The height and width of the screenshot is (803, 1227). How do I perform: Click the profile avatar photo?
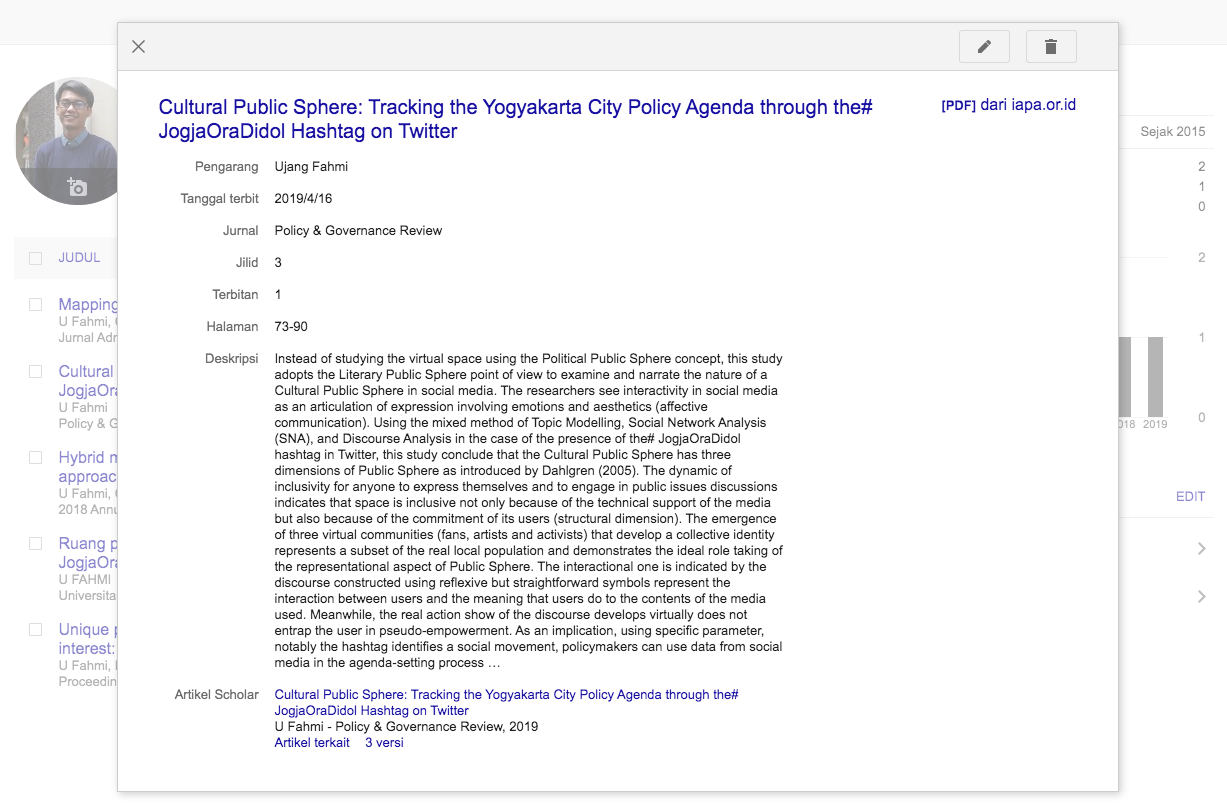67,141
